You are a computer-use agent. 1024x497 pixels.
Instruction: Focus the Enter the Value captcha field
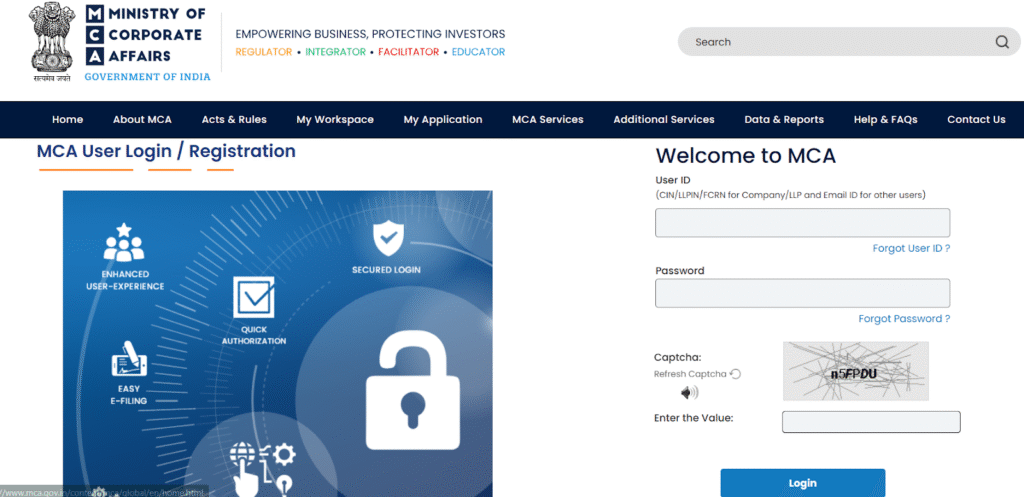pyautogui.click(x=870, y=422)
